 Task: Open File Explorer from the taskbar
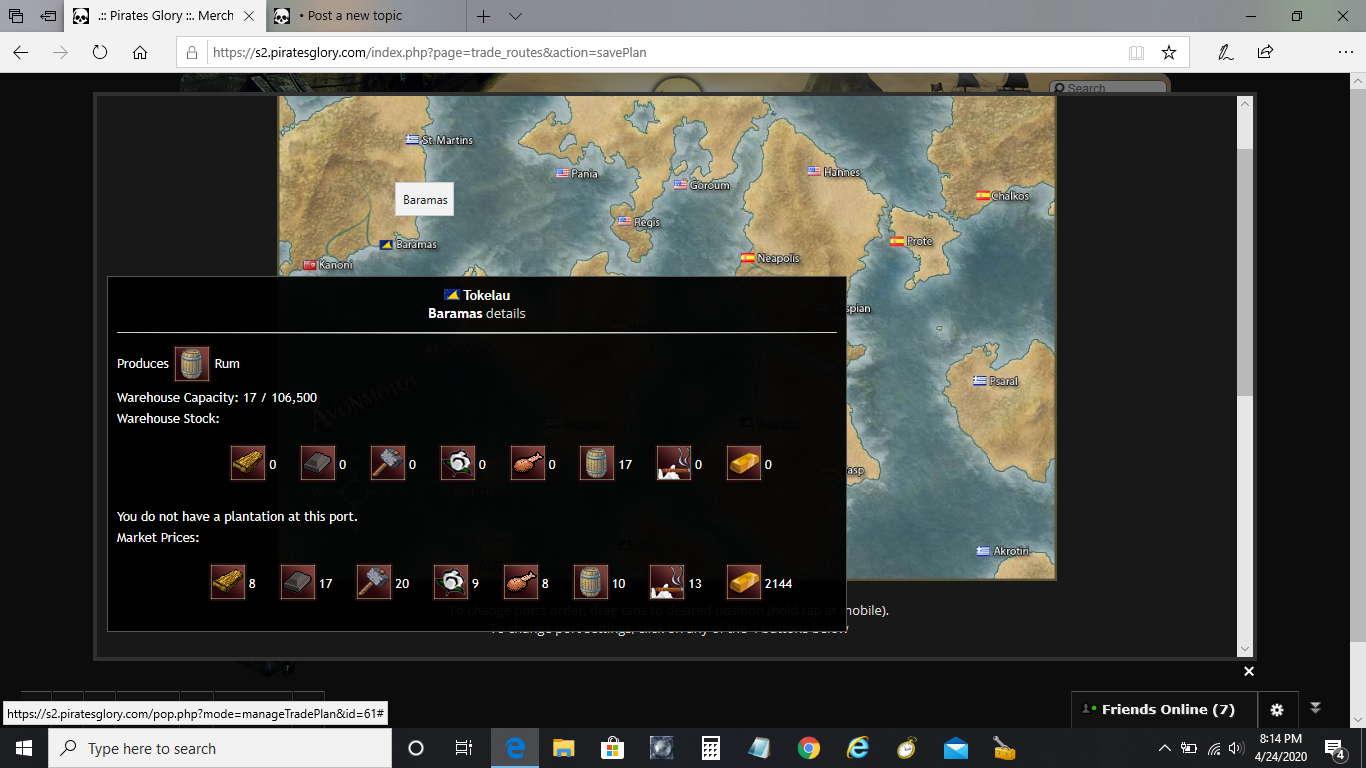point(563,748)
